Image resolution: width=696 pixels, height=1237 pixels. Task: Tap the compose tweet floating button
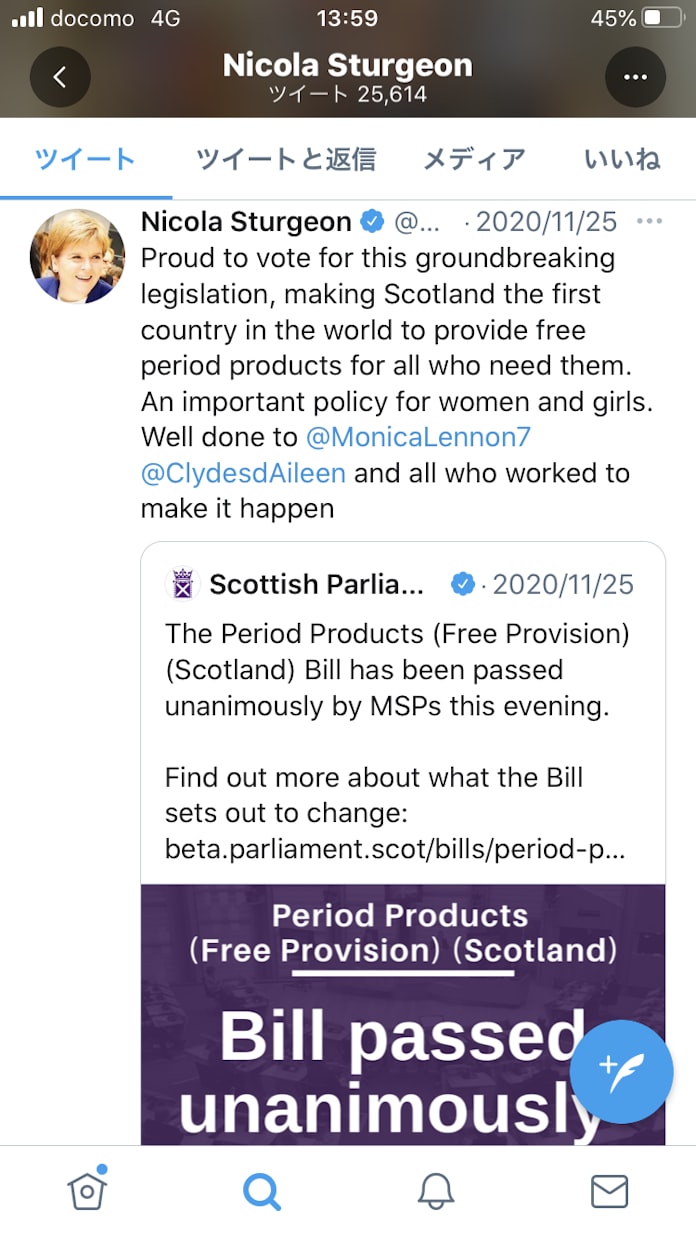[x=621, y=1072]
